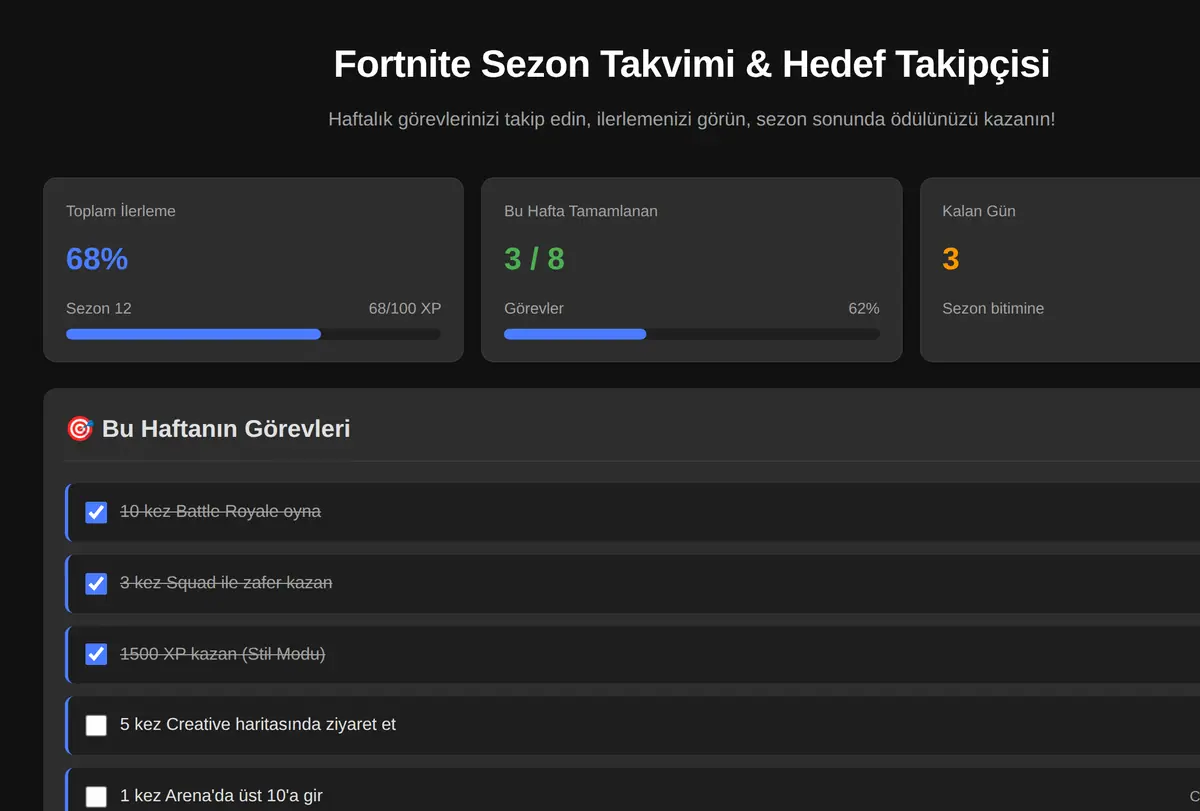1200x811 pixels.
Task: Click the '68%' total progress value
Action: (97, 259)
